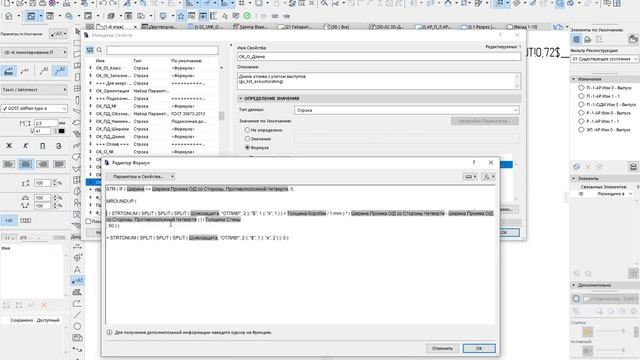Click the Сохранено tab in the lower left panel
Image resolution: width=640 pixels, height=360 pixels.
[22, 320]
